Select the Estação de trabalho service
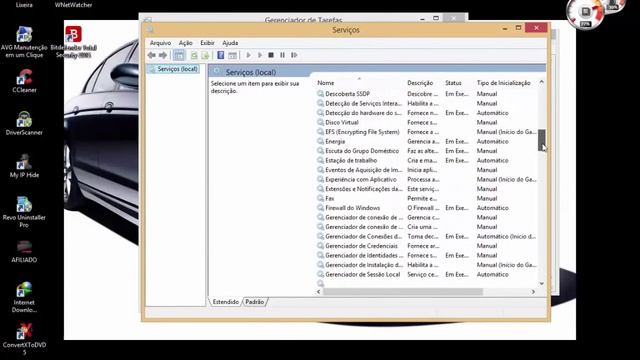The image size is (640, 360). 427,160
